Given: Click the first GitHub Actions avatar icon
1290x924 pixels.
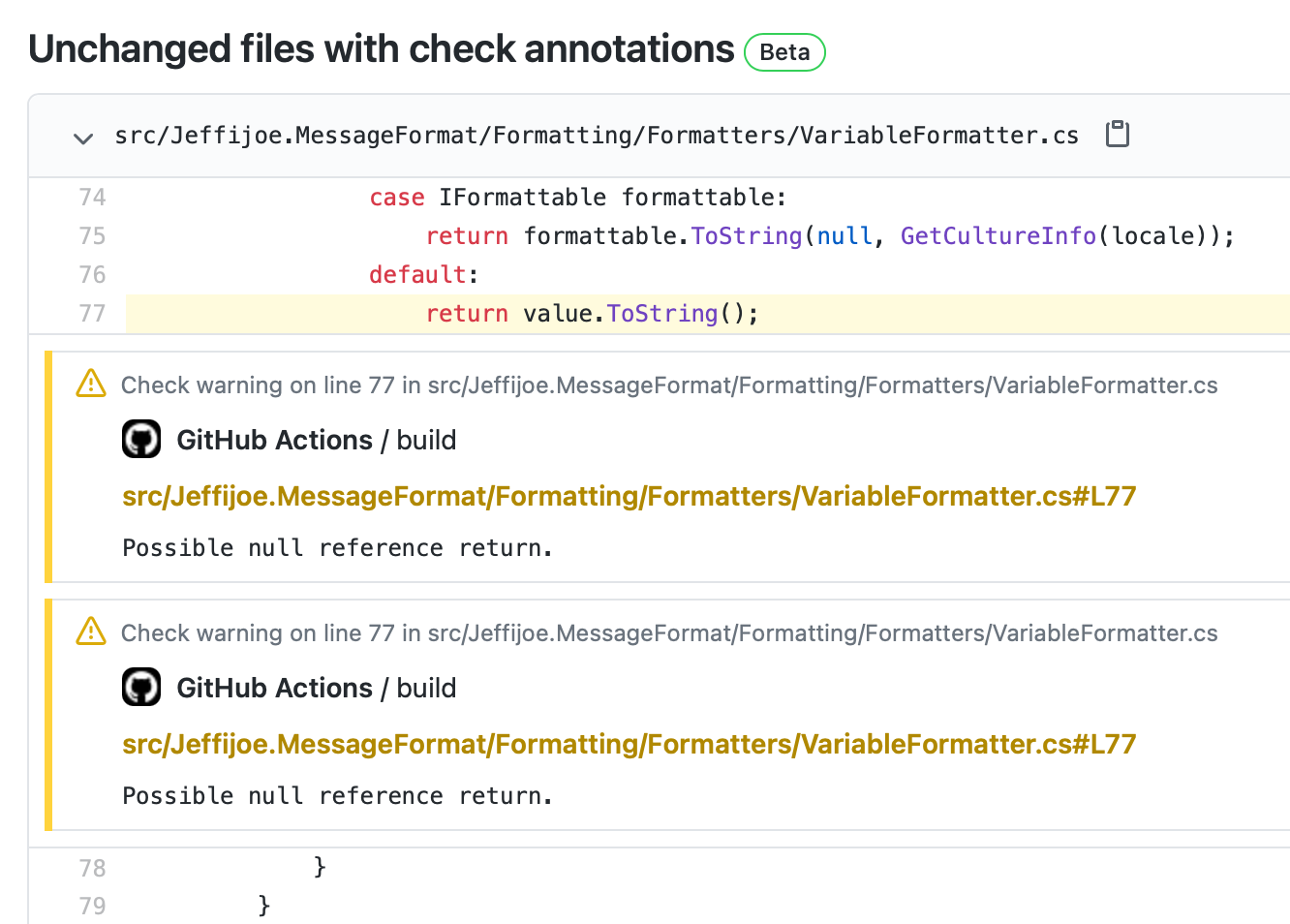Looking at the screenshot, I should pyautogui.click(x=141, y=440).
